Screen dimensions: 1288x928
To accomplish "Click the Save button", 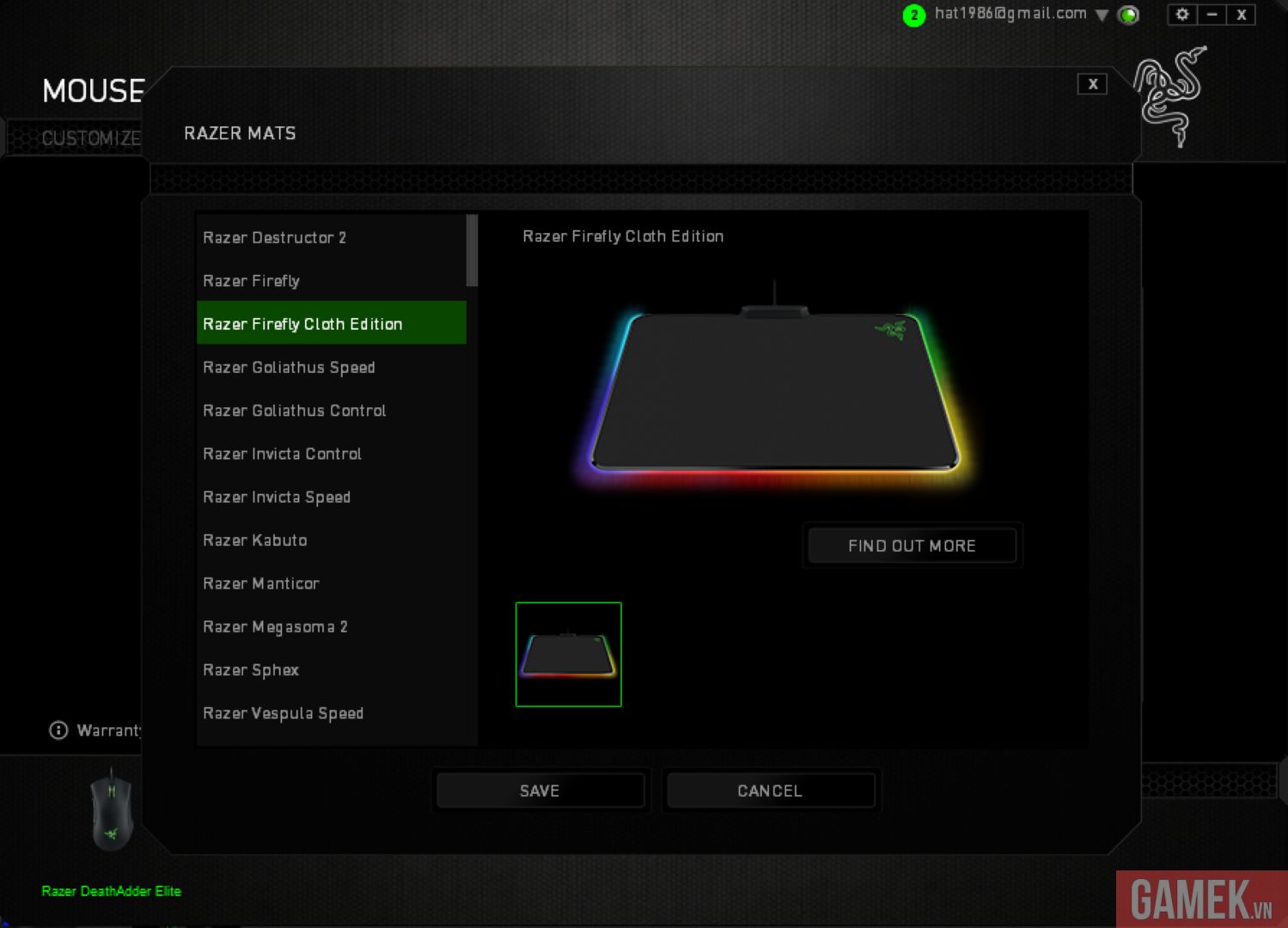I will 540,791.
